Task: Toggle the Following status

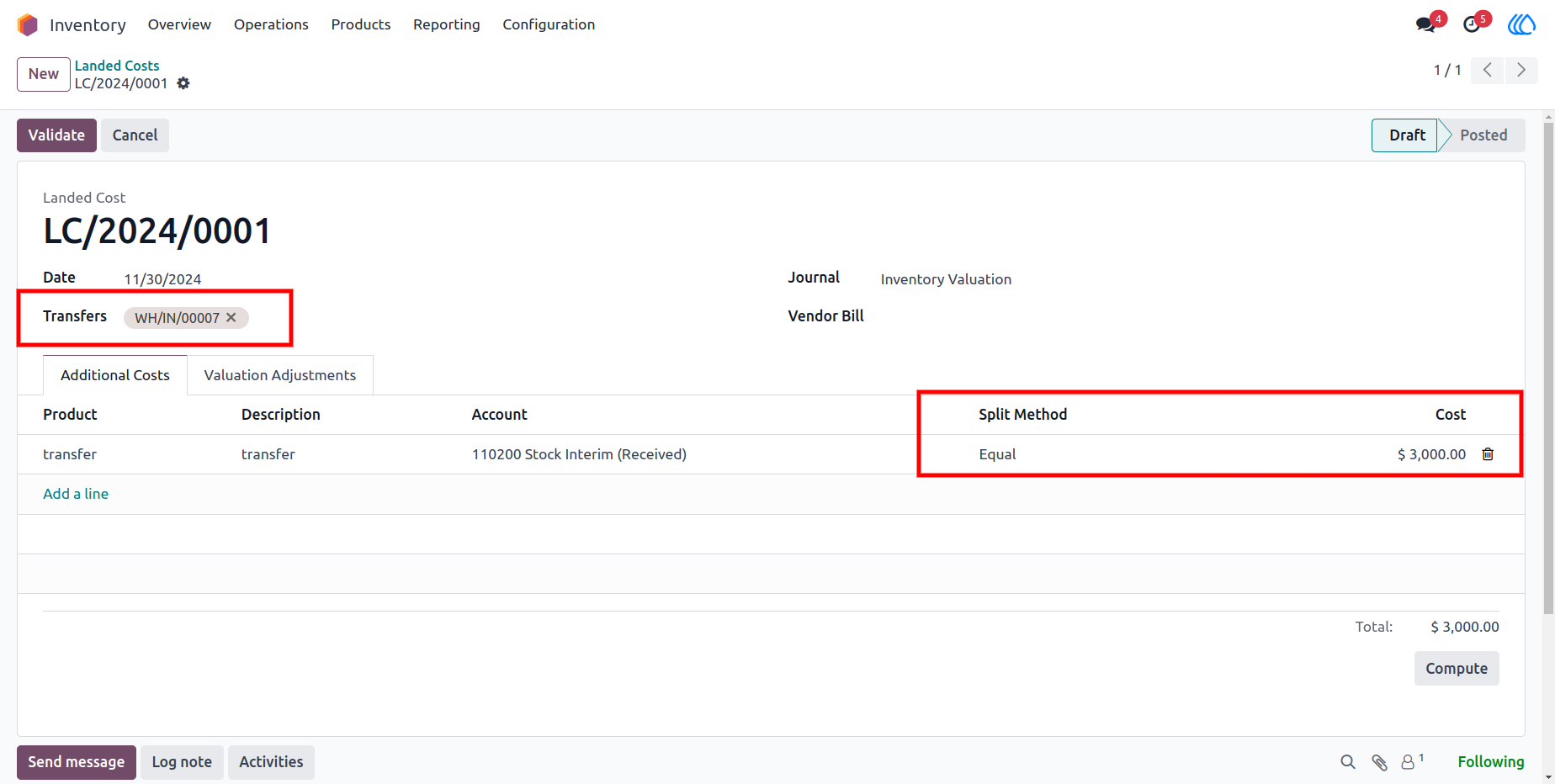Action: (1491, 762)
